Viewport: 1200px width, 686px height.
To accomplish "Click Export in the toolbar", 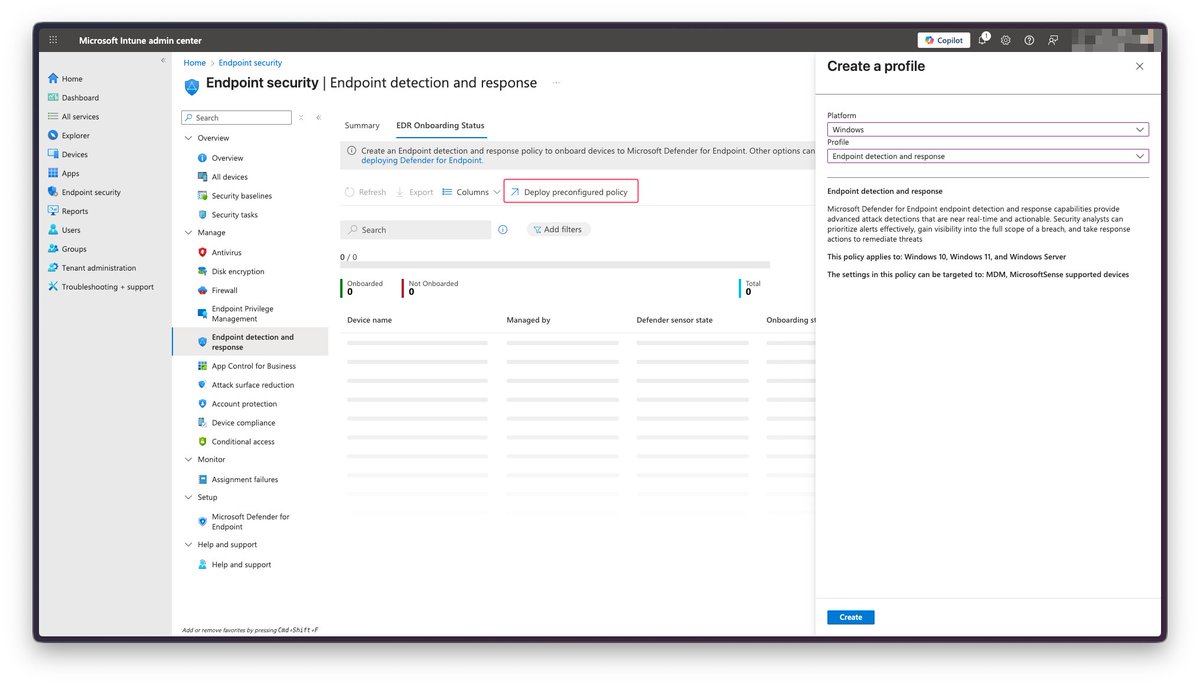I will click(415, 192).
